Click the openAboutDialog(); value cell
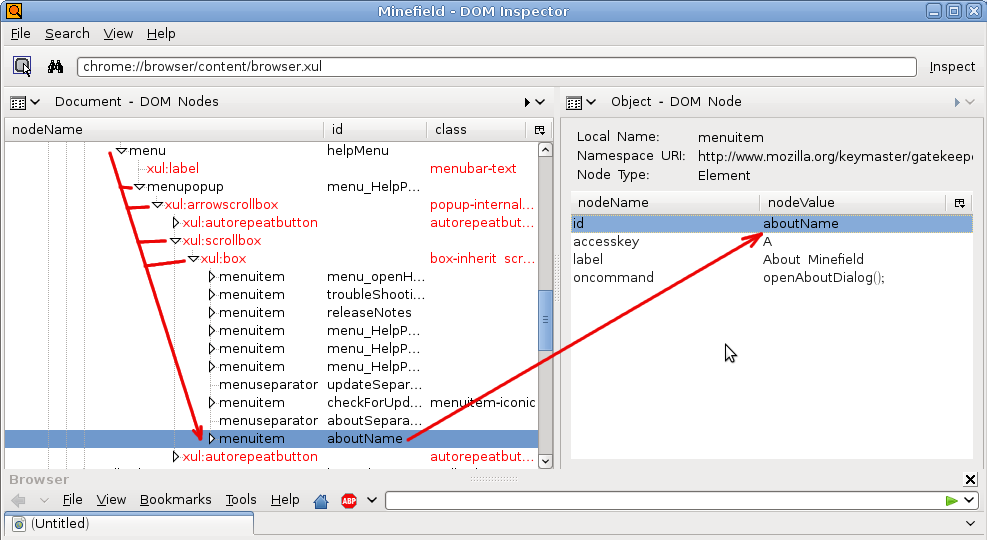This screenshot has height=540, width=987. pos(824,278)
